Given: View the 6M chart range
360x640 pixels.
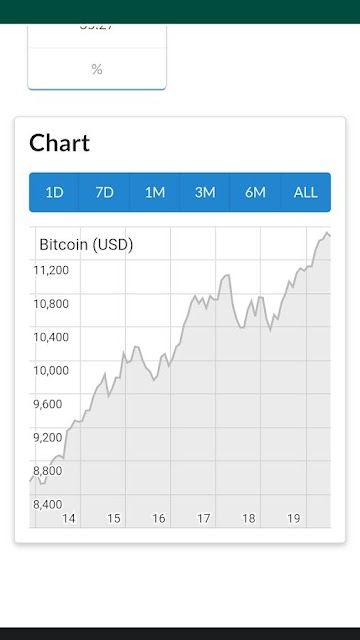Looking at the screenshot, I should (255, 192).
